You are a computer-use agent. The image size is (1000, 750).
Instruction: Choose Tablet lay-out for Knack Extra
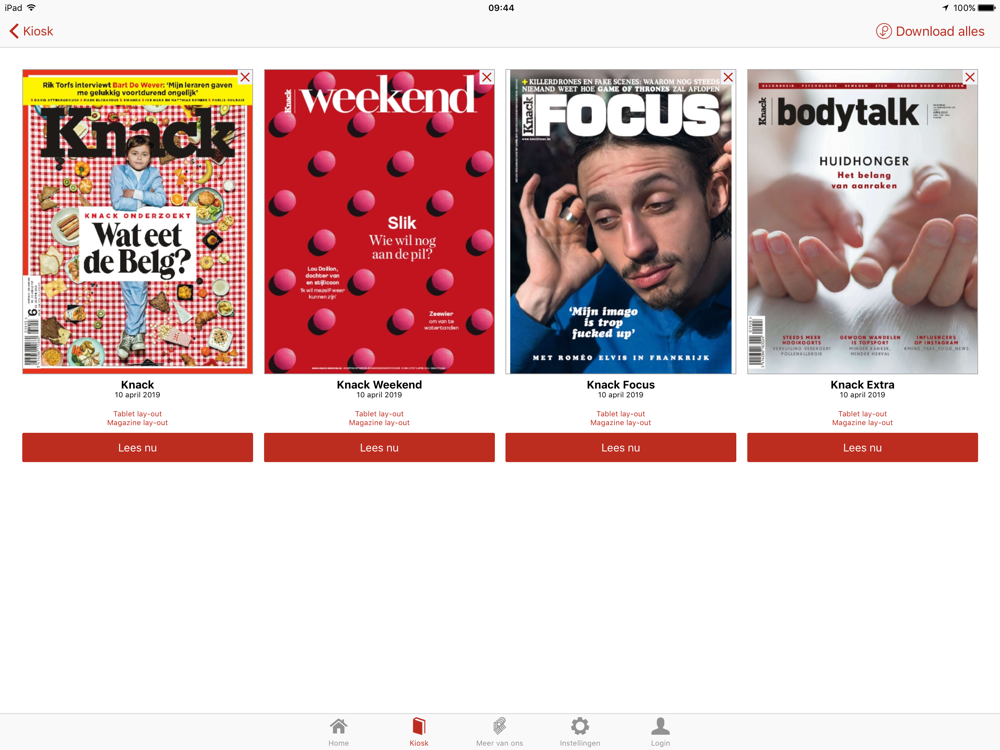862,414
